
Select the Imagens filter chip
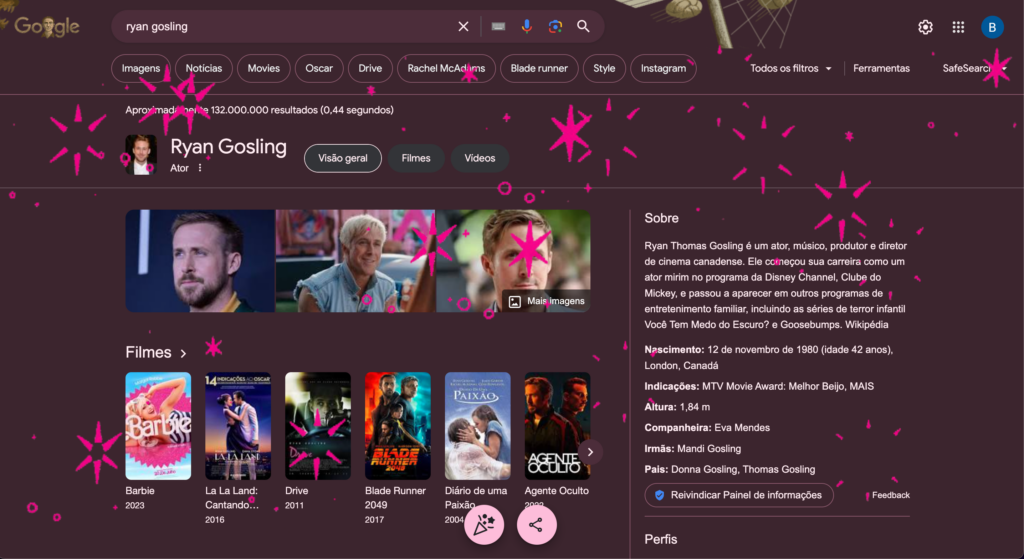pyautogui.click(x=140, y=69)
